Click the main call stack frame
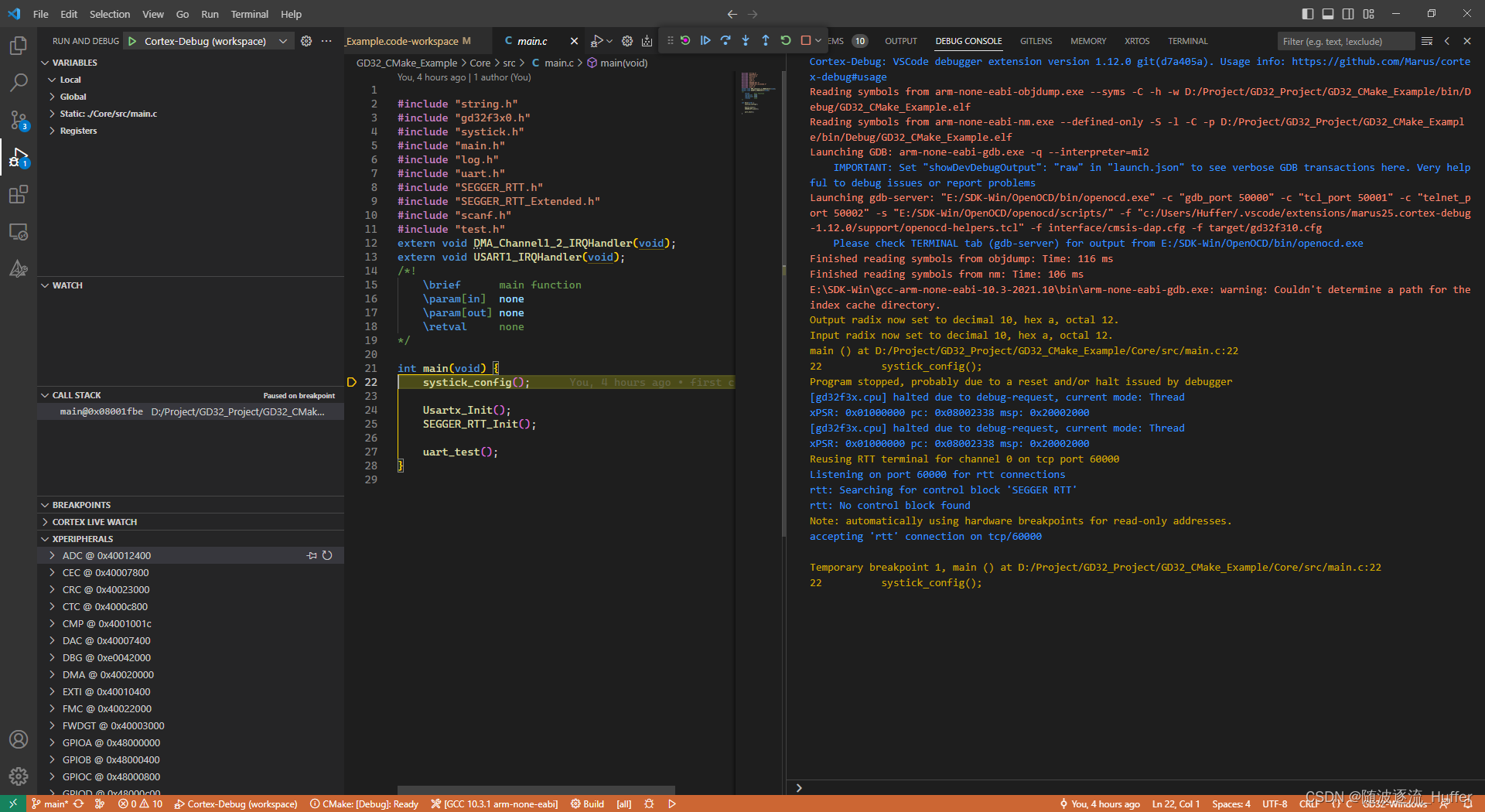The height and width of the screenshot is (812, 1485). pyautogui.click(x=192, y=412)
